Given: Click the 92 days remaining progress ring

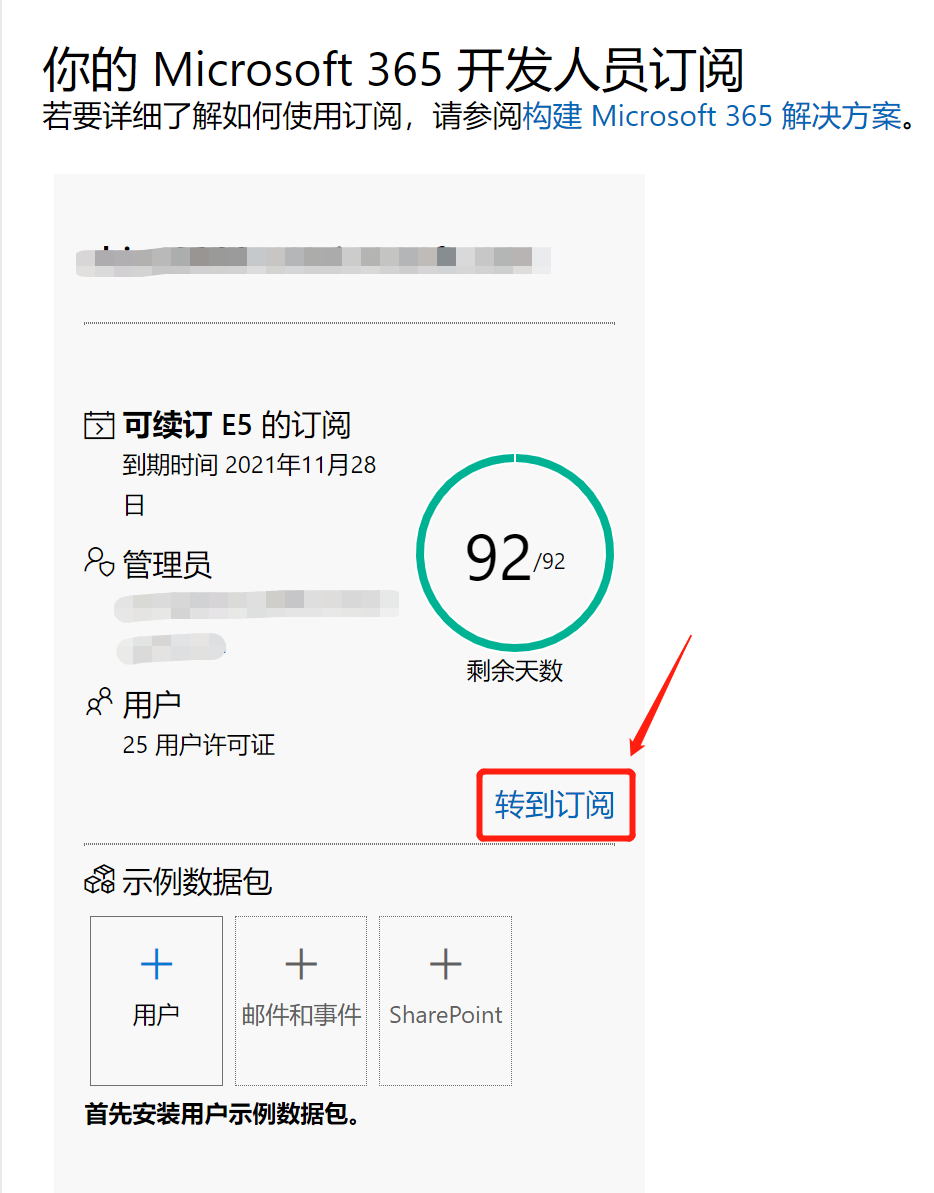Looking at the screenshot, I should coord(515,553).
